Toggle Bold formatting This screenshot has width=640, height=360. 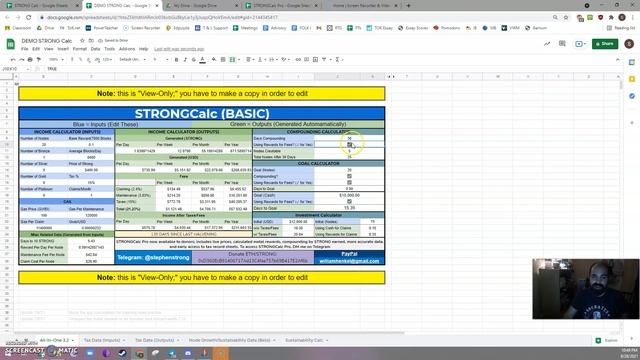(x=176, y=60)
